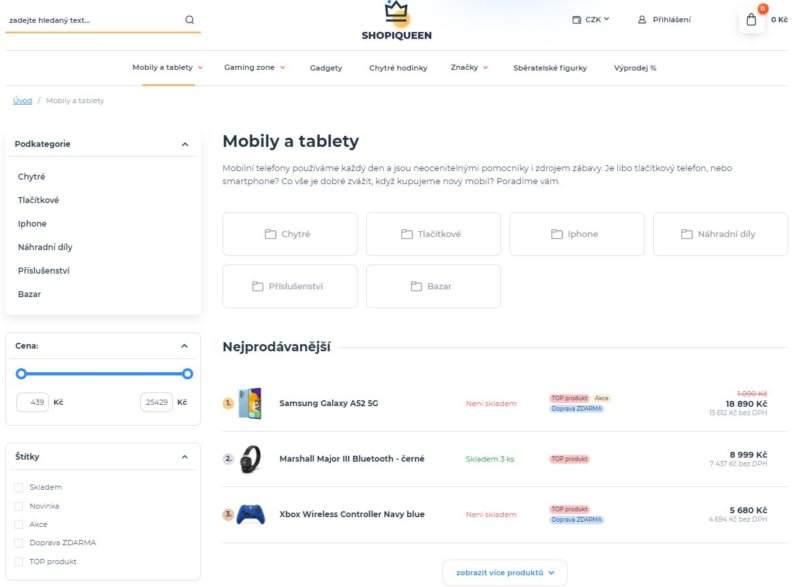Click the folder icon on Příslušenství tile
800x587 pixels.
[258, 287]
